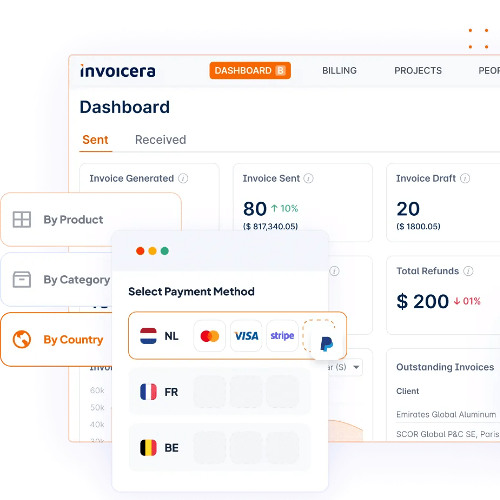The image size is (500, 500).
Task: Click the By Category box icon
Action: click(x=22, y=279)
